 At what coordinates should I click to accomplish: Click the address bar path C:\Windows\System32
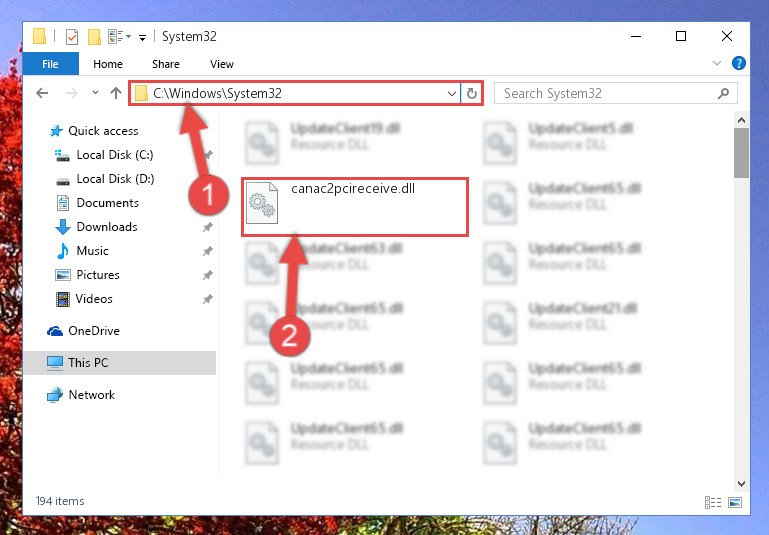tap(217, 93)
